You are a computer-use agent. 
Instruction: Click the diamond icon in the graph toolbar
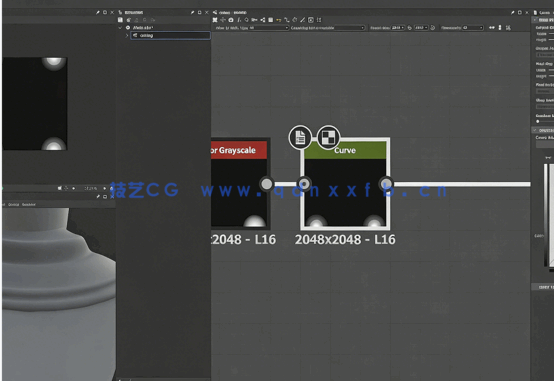246,20
